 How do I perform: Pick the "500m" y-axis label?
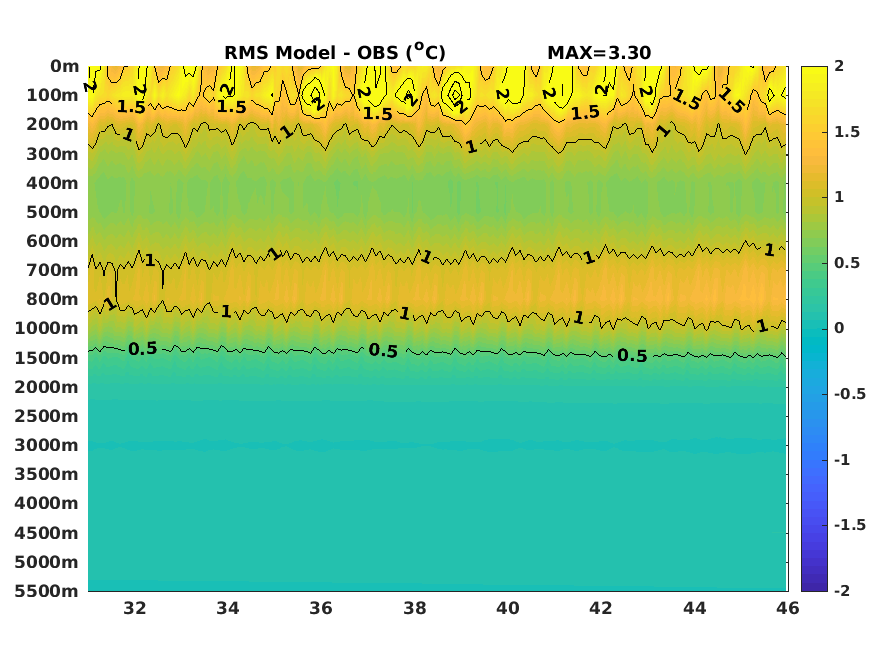[52, 212]
